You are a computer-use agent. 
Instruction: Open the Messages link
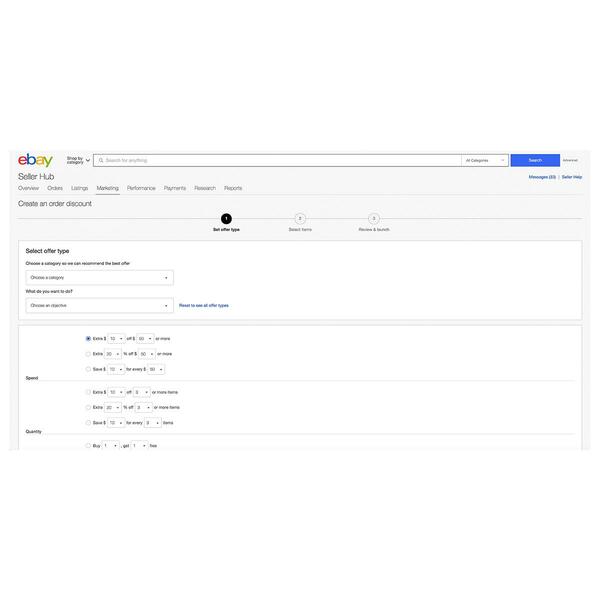pyautogui.click(x=542, y=177)
